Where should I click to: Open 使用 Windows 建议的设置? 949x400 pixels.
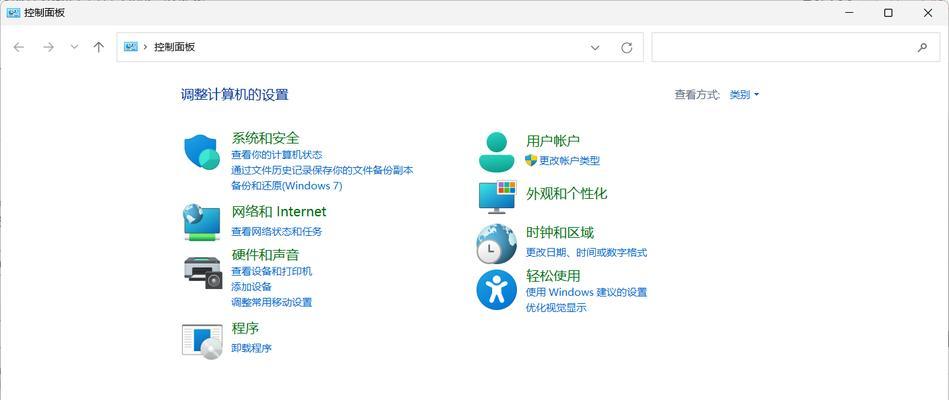(x=586, y=292)
